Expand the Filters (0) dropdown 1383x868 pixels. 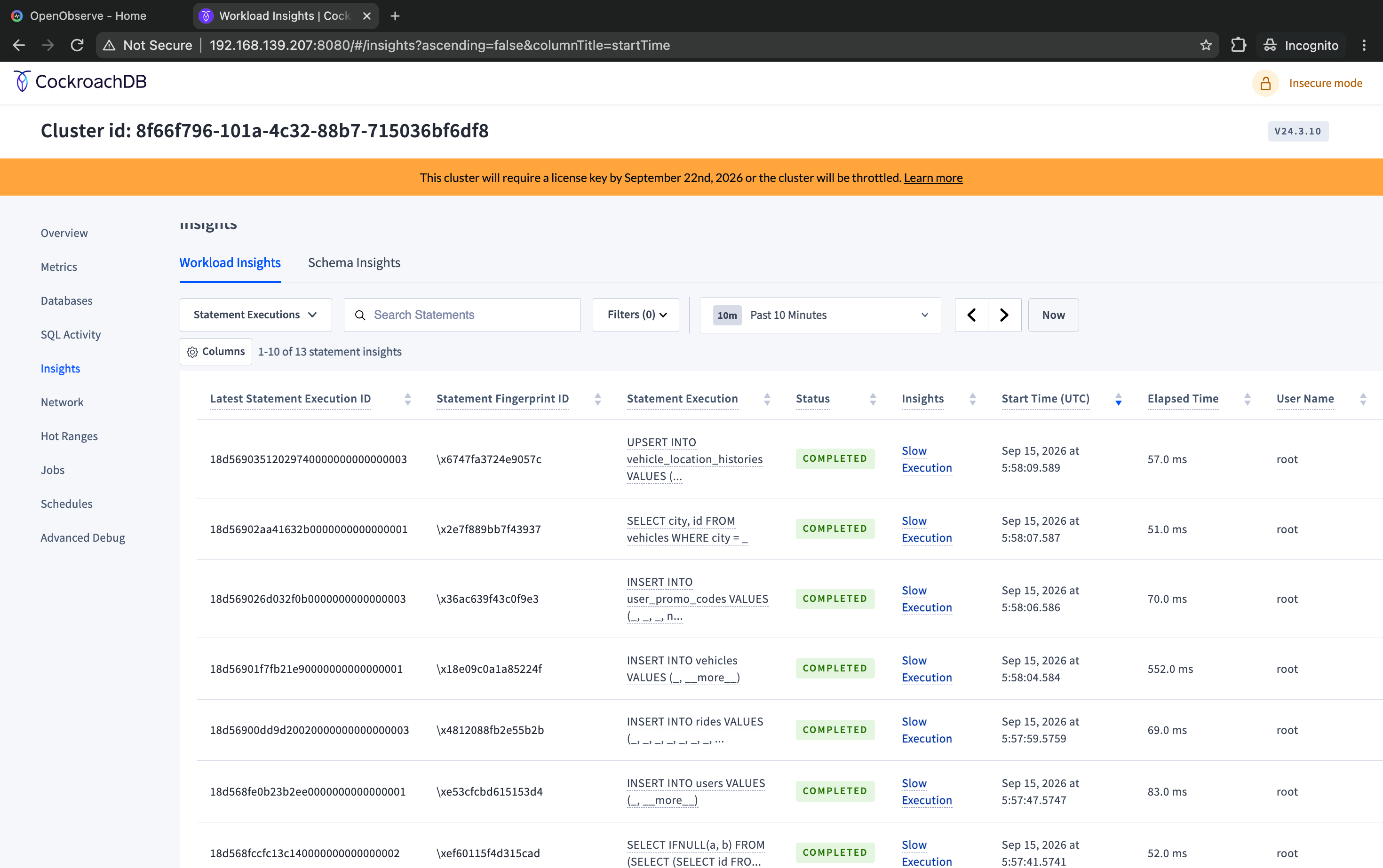(x=636, y=315)
